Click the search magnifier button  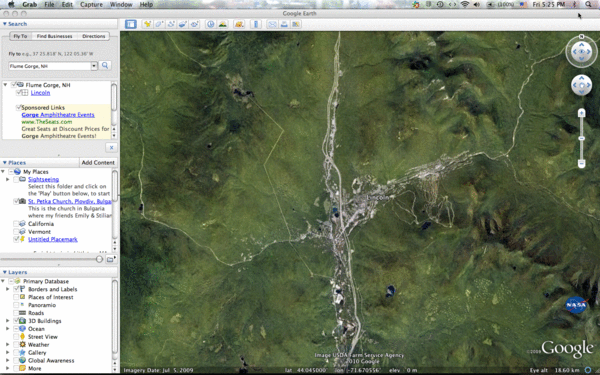click(x=105, y=65)
